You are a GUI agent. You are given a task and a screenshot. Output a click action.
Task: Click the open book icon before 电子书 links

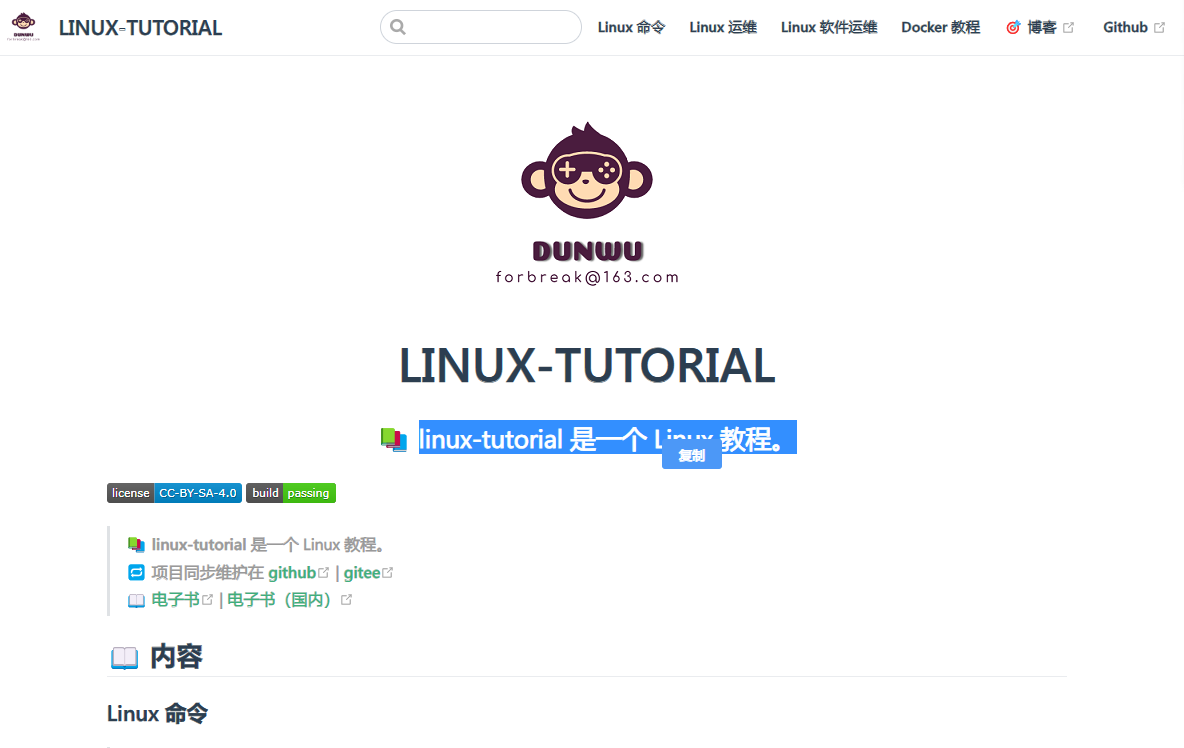pyautogui.click(x=136, y=600)
